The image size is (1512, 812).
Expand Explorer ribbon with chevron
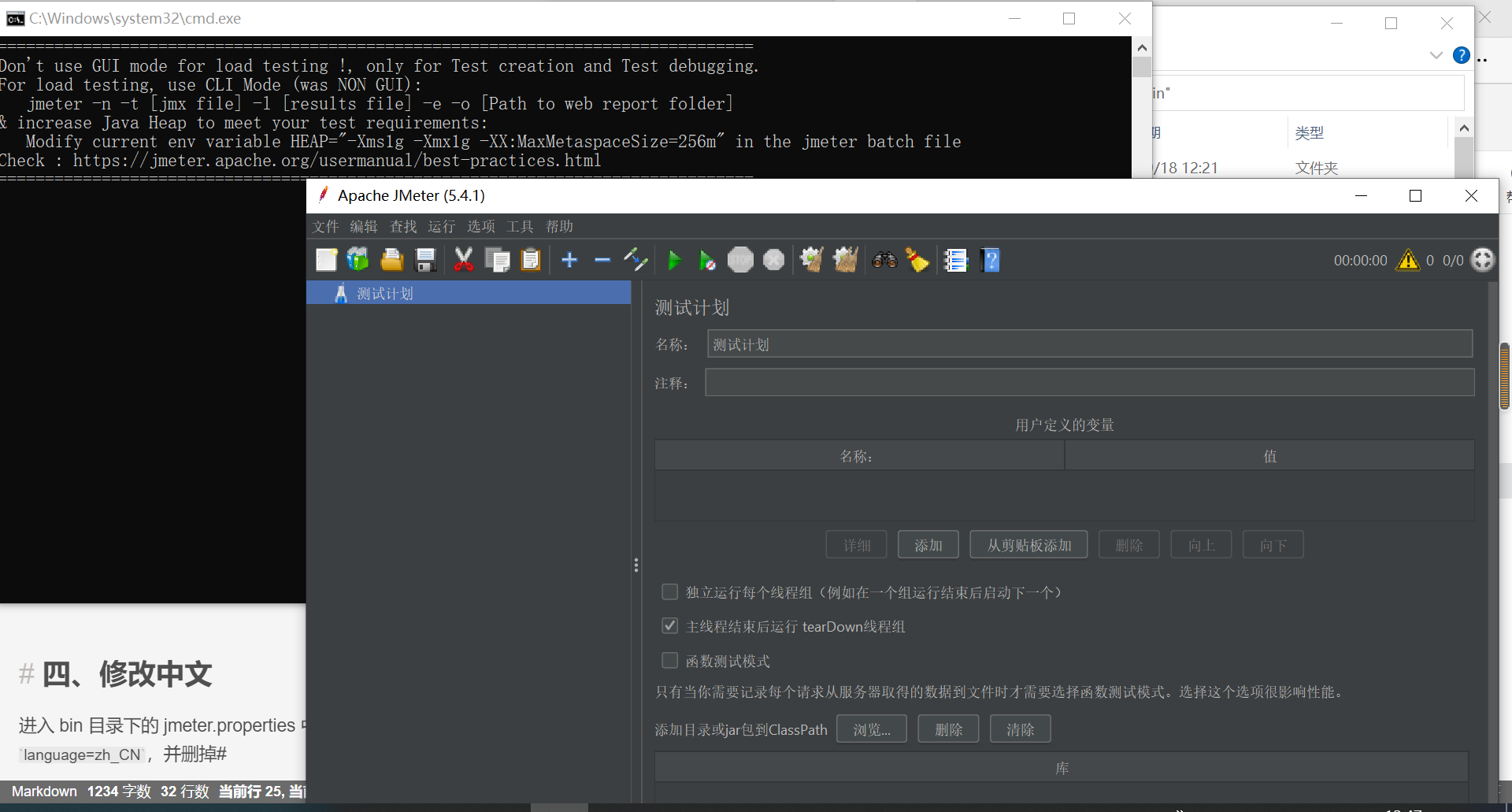click(x=1436, y=55)
